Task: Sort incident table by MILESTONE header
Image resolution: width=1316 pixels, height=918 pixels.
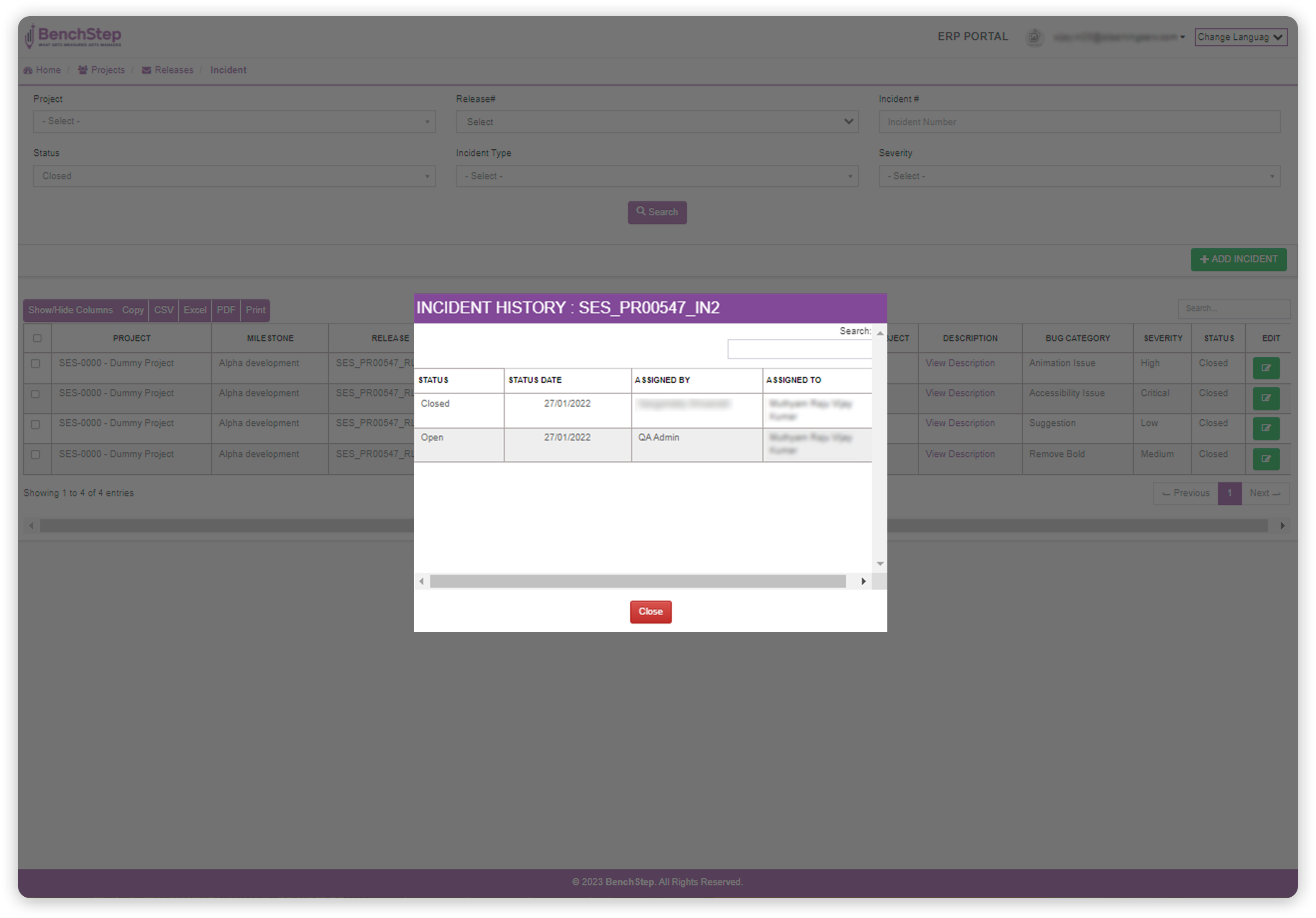Action: pos(270,338)
